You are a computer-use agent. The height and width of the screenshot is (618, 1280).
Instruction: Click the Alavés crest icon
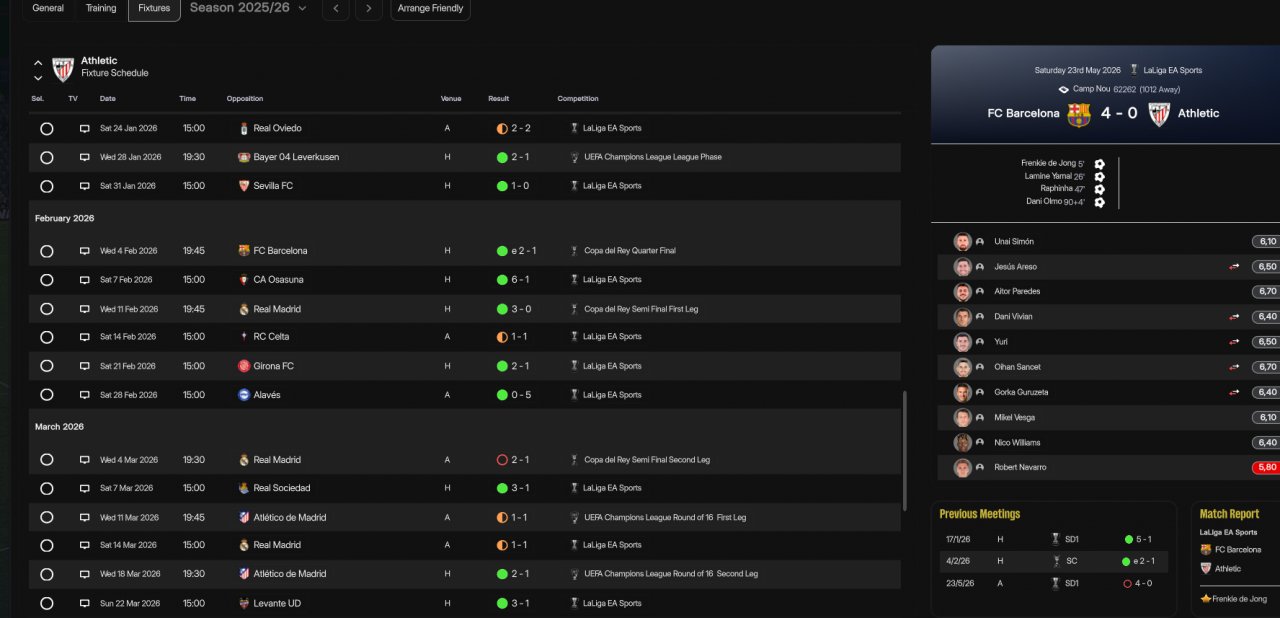(x=244, y=395)
